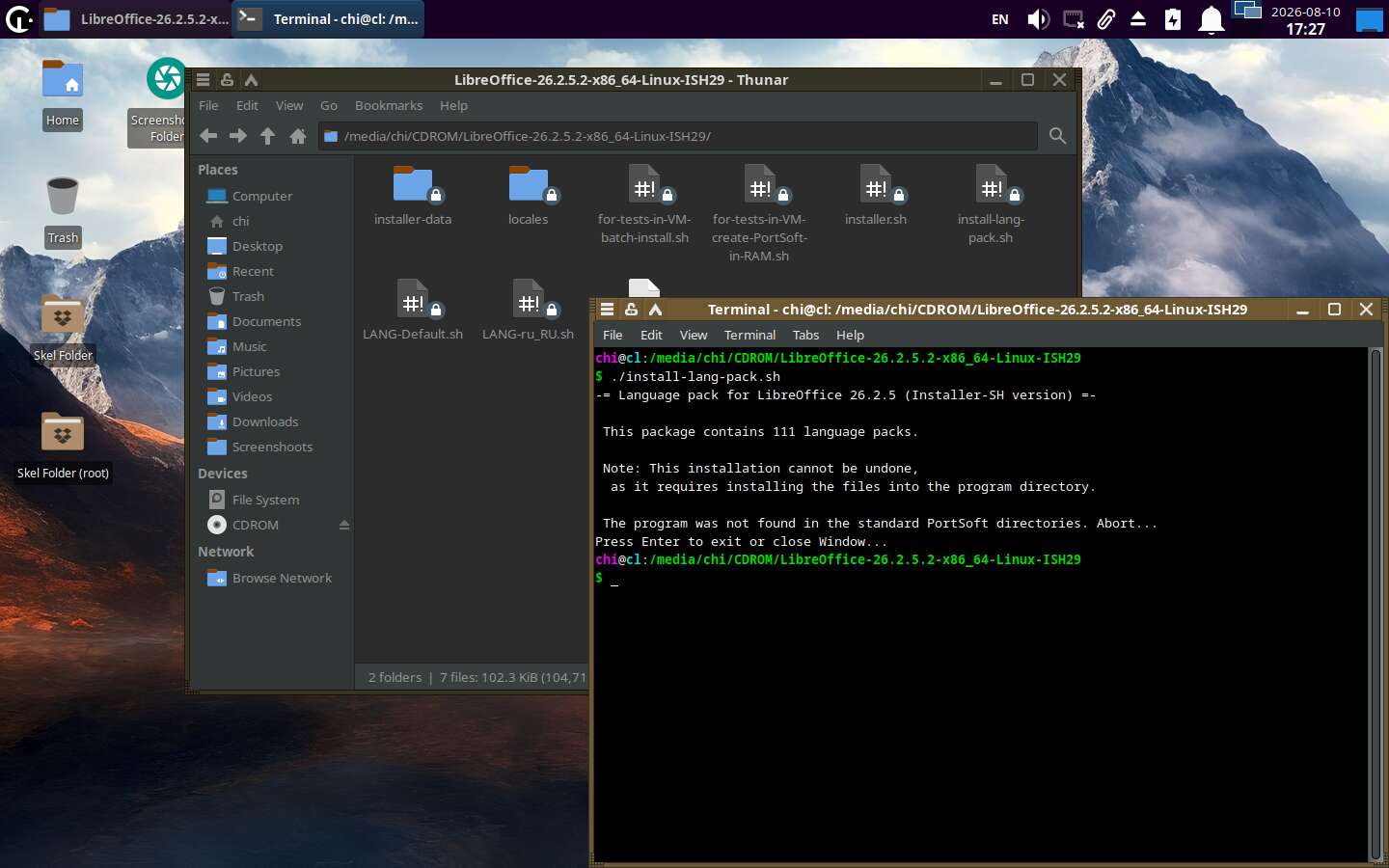This screenshot has height=868, width=1389.
Task: Roll up Thunar window with arrow icon
Action: [x=251, y=80]
